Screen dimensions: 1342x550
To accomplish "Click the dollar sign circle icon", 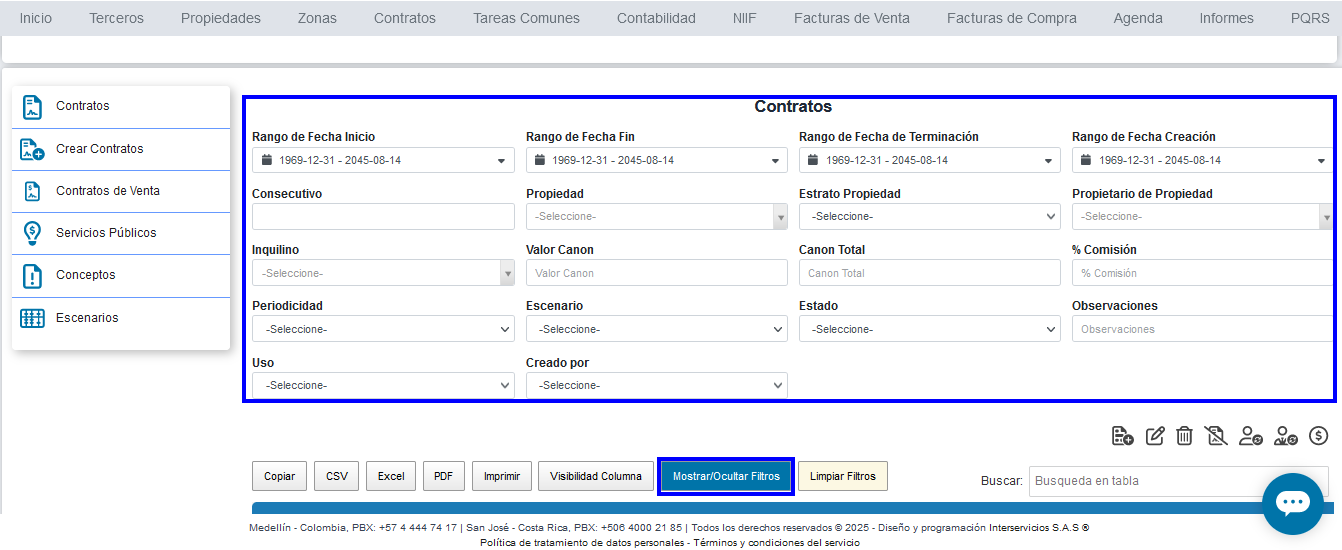I will (x=1318, y=436).
